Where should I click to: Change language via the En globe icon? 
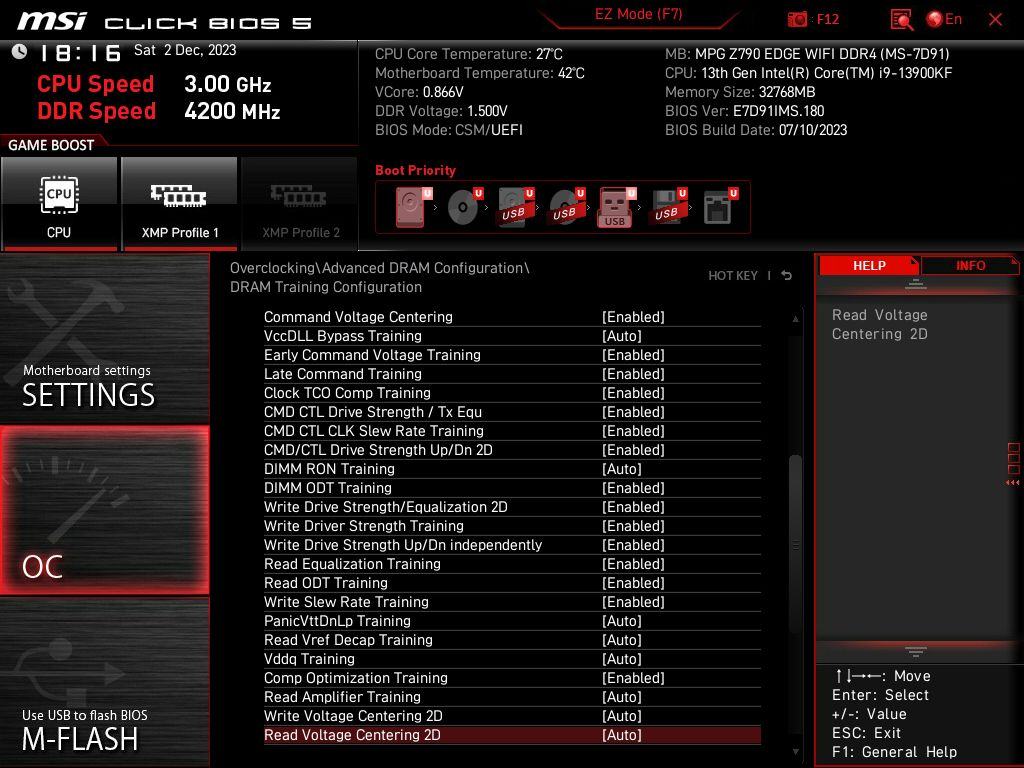coord(944,20)
